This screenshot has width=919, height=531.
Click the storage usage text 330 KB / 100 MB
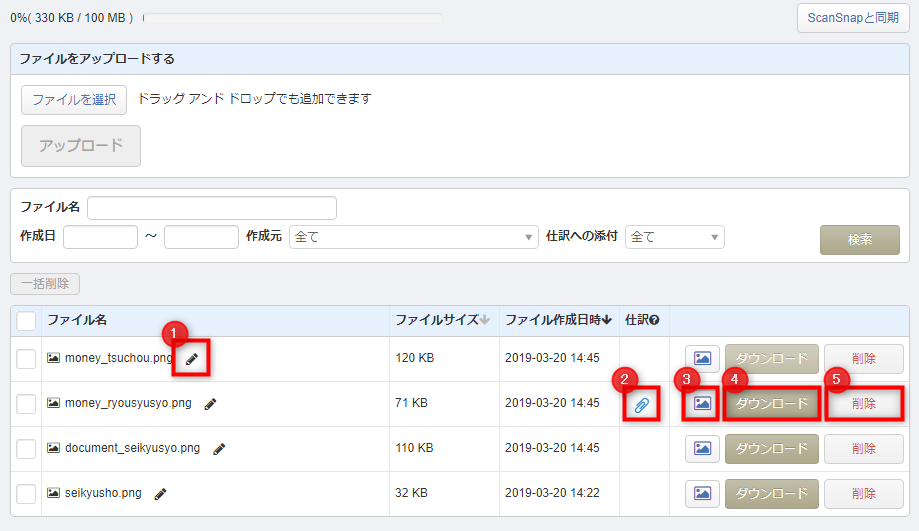pyautogui.click(x=80, y=18)
